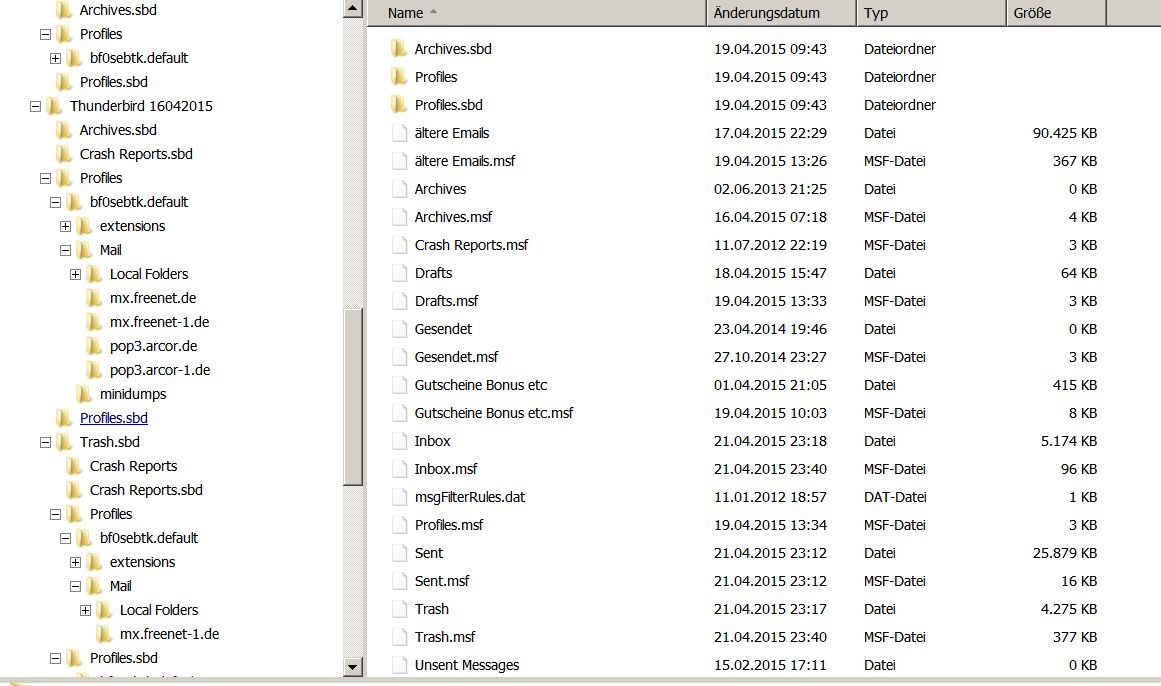Image resolution: width=1161 pixels, height=686 pixels.
Task: Expand Local Folders above mx.freenet.de
Action: coord(75,274)
